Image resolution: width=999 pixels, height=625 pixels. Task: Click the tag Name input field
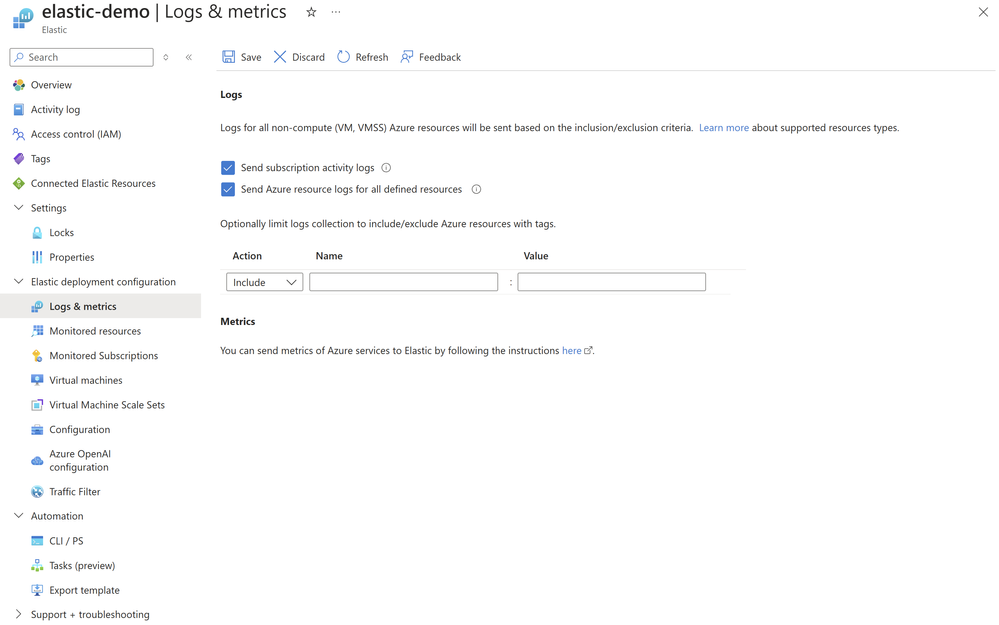403,282
